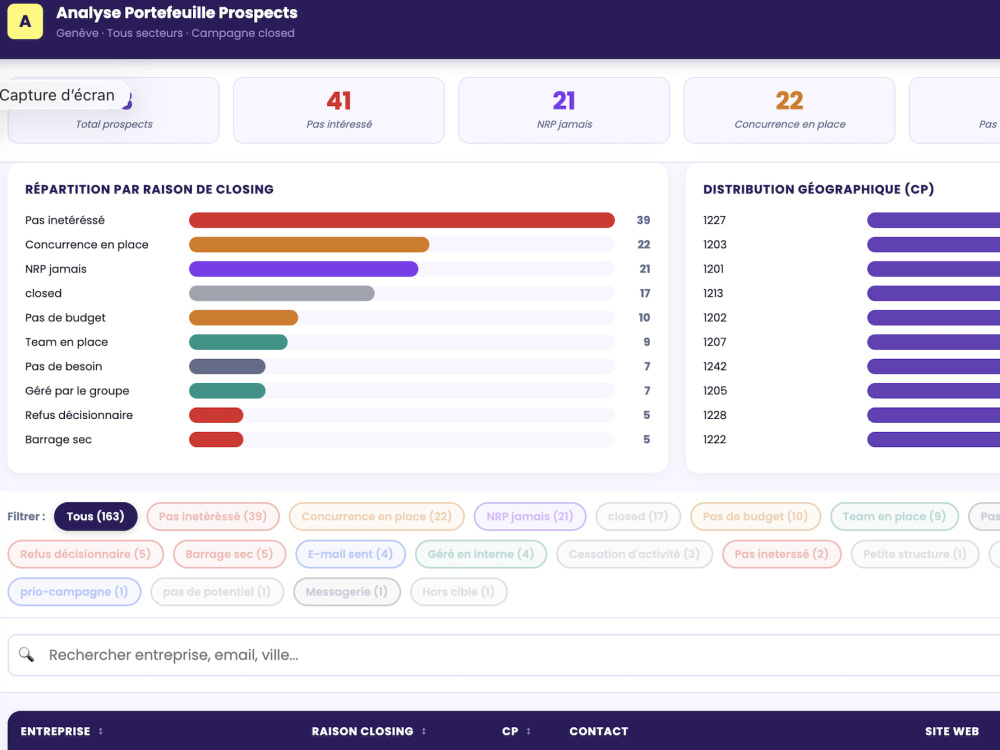1000x750 pixels.
Task: Filter by E-mail sent (4)
Action: coord(350,554)
